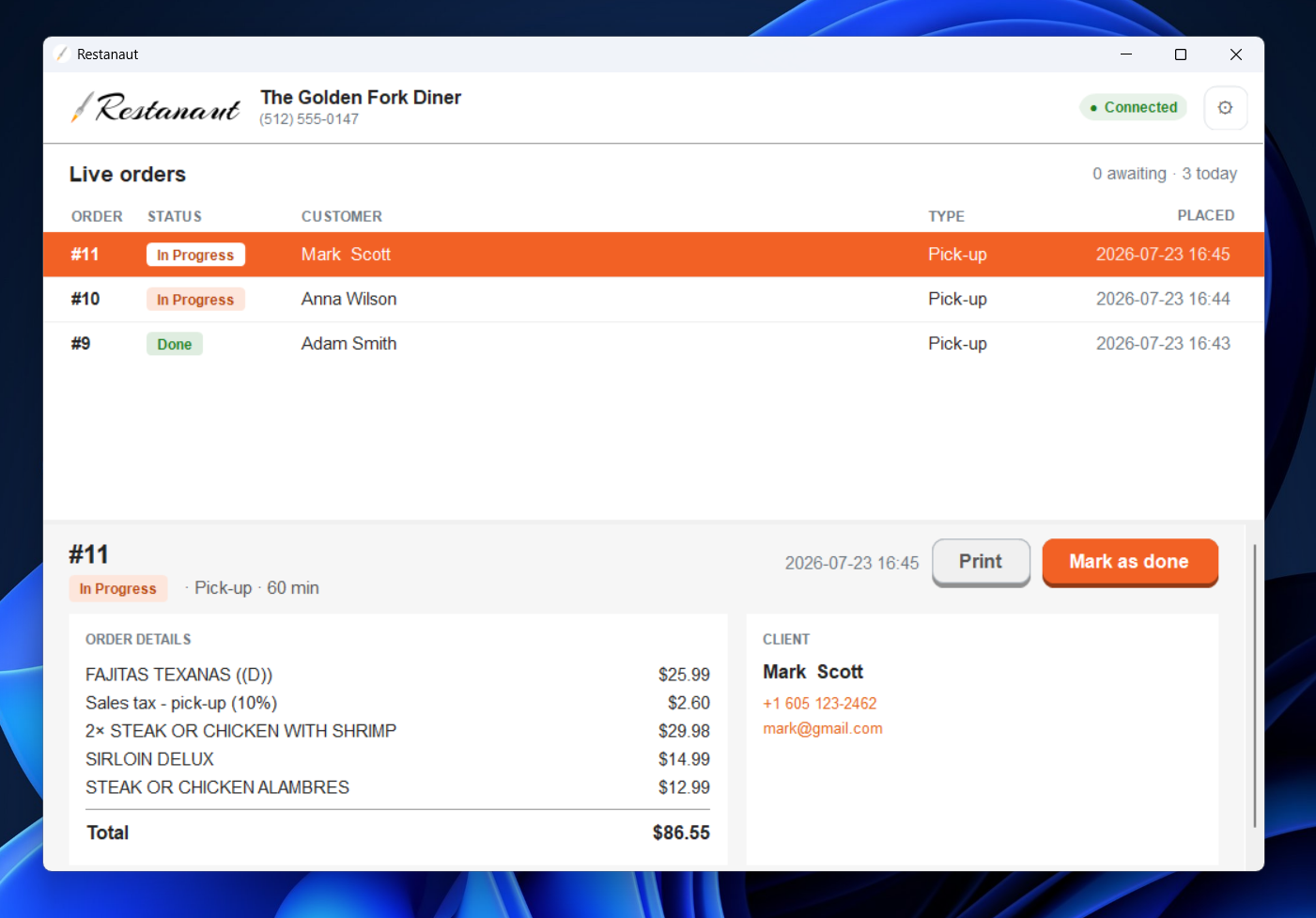Mark order #11 as done
1316x918 pixels.
(1130, 562)
